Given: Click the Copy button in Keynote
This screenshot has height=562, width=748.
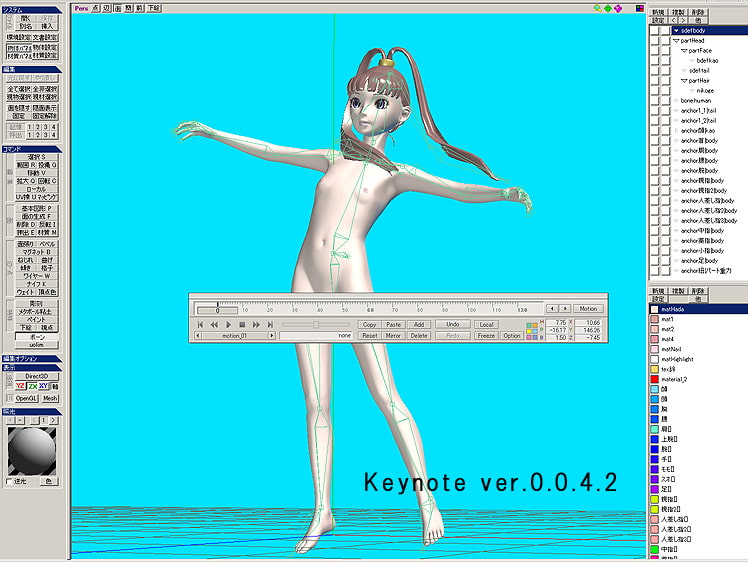Looking at the screenshot, I should [369, 324].
